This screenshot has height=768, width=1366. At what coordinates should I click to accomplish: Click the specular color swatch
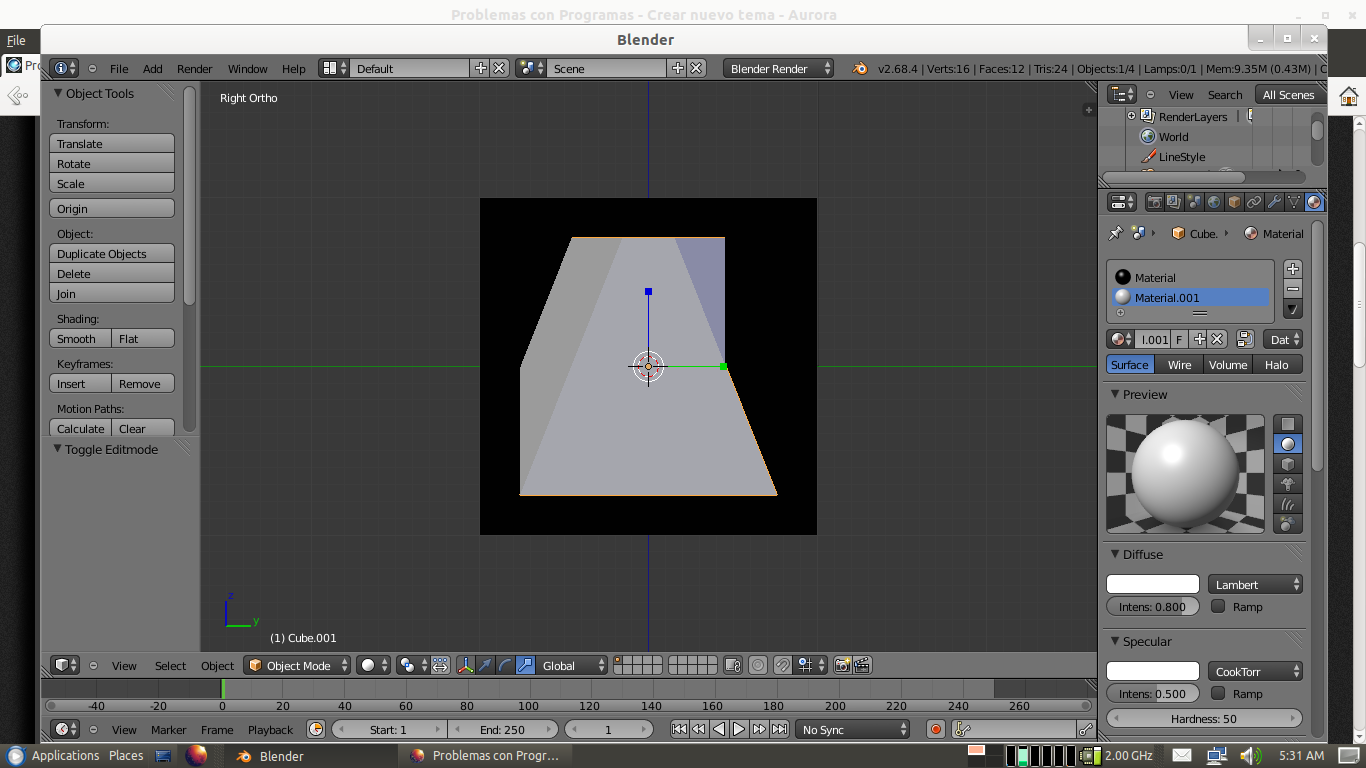1153,671
